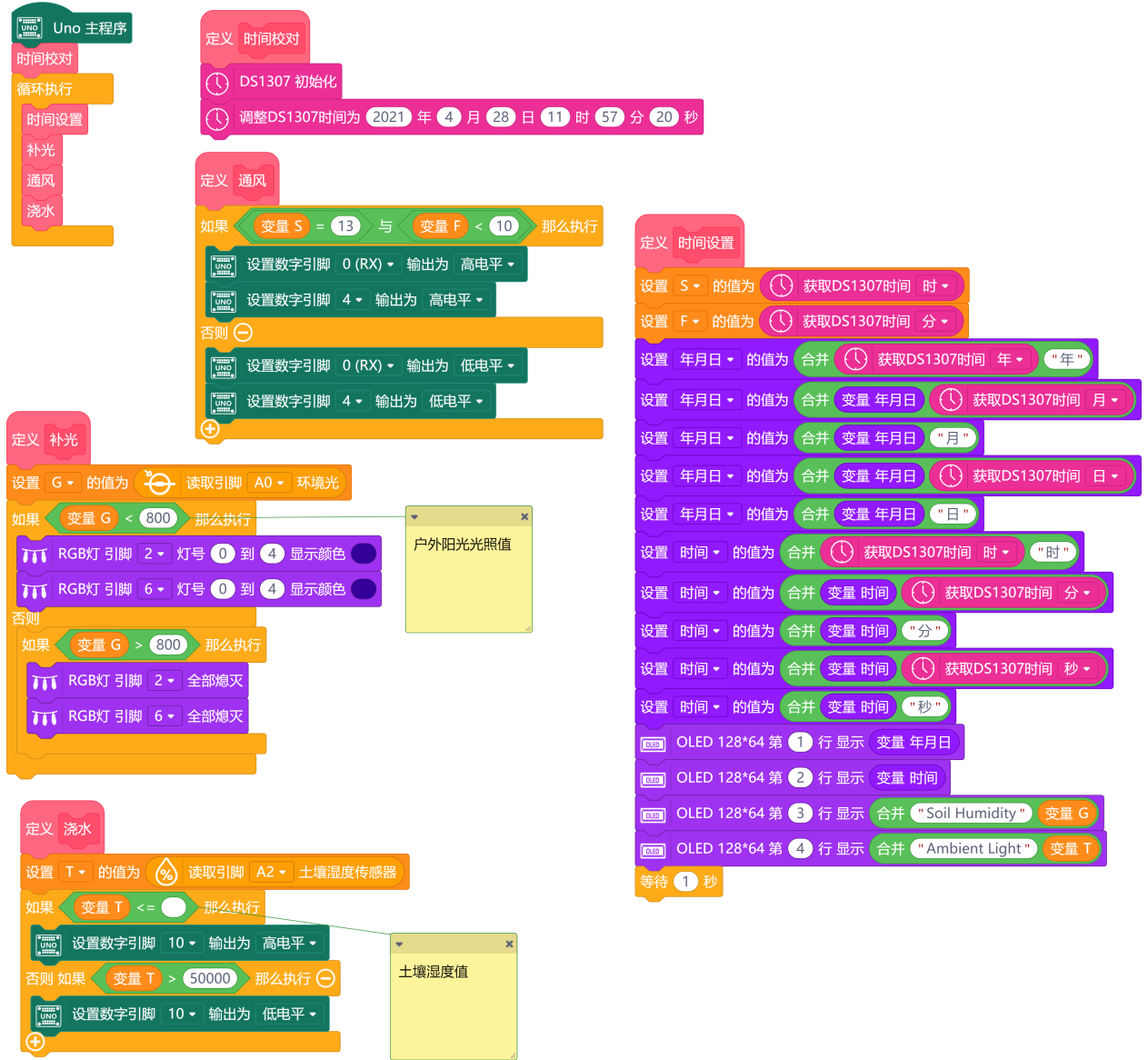Open the A0 pin dropdown in the 环境光 block

[x=270, y=483]
